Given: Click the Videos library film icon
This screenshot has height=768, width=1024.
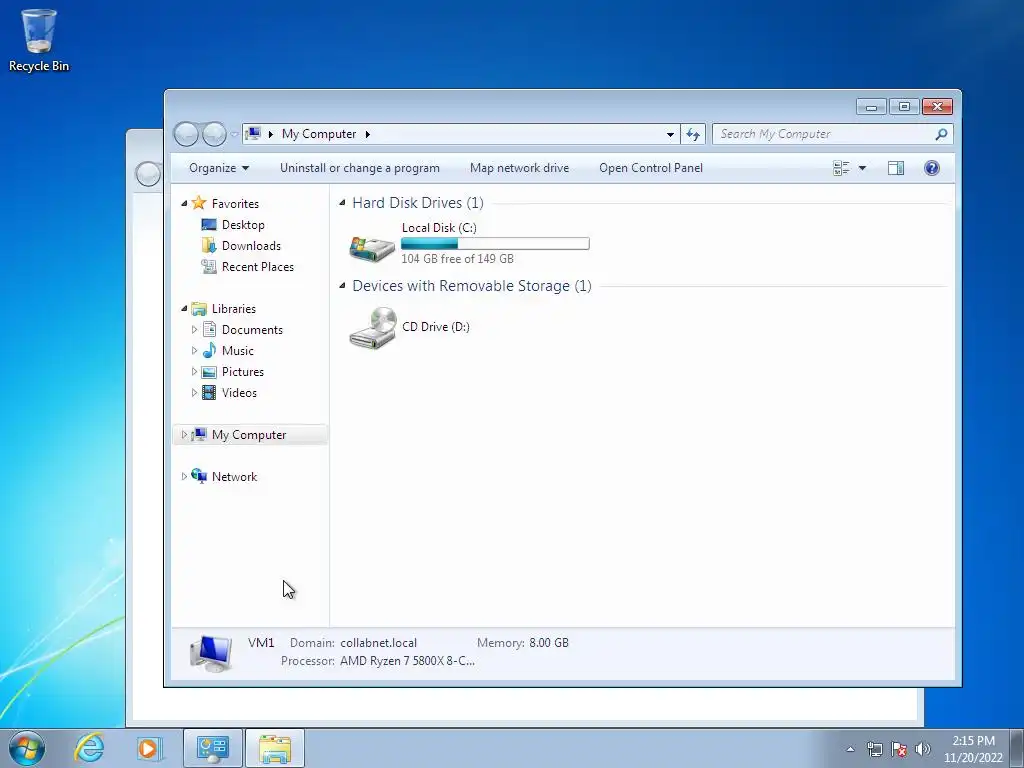Looking at the screenshot, I should pyautogui.click(x=209, y=392).
